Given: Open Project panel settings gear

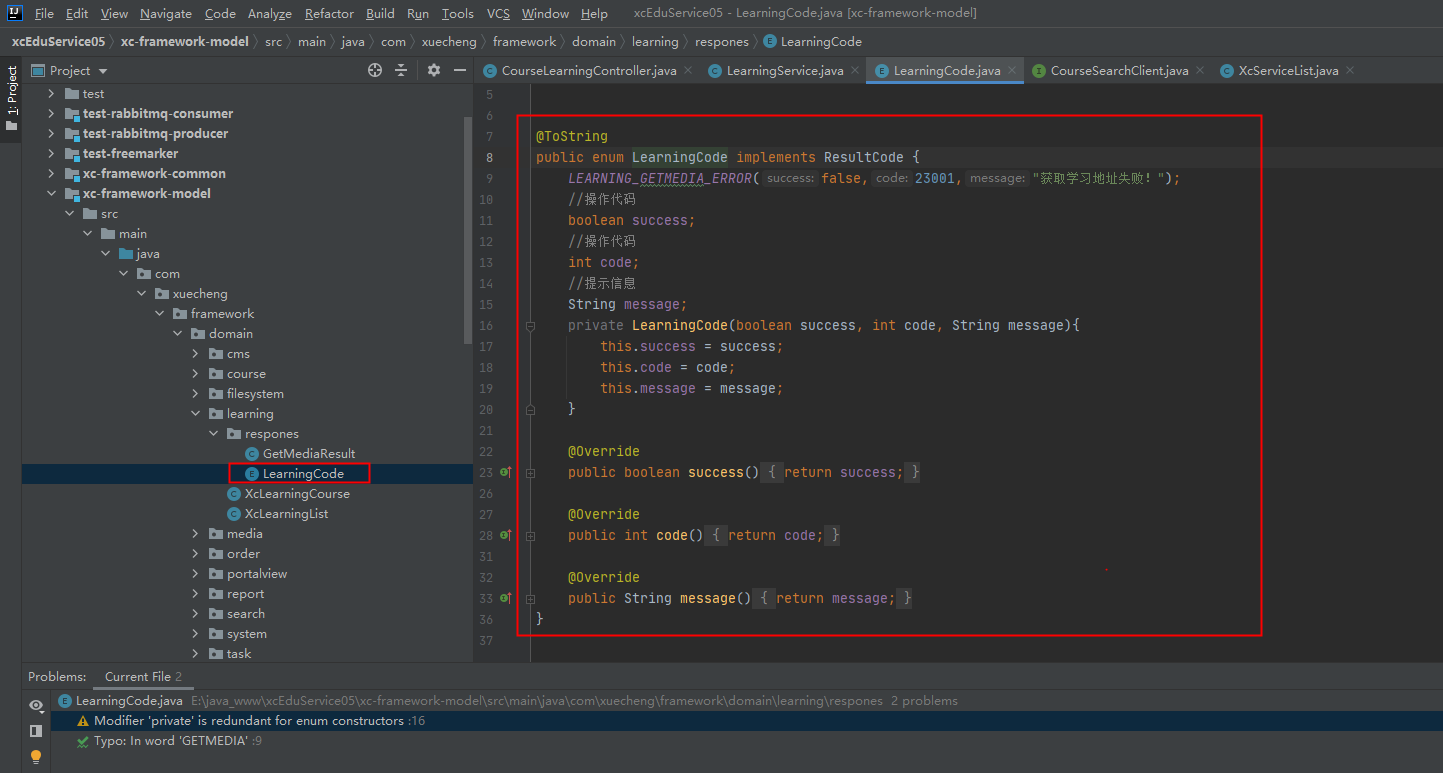Looking at the screenshot, I should pyautogui.click(x=433, y=70).
